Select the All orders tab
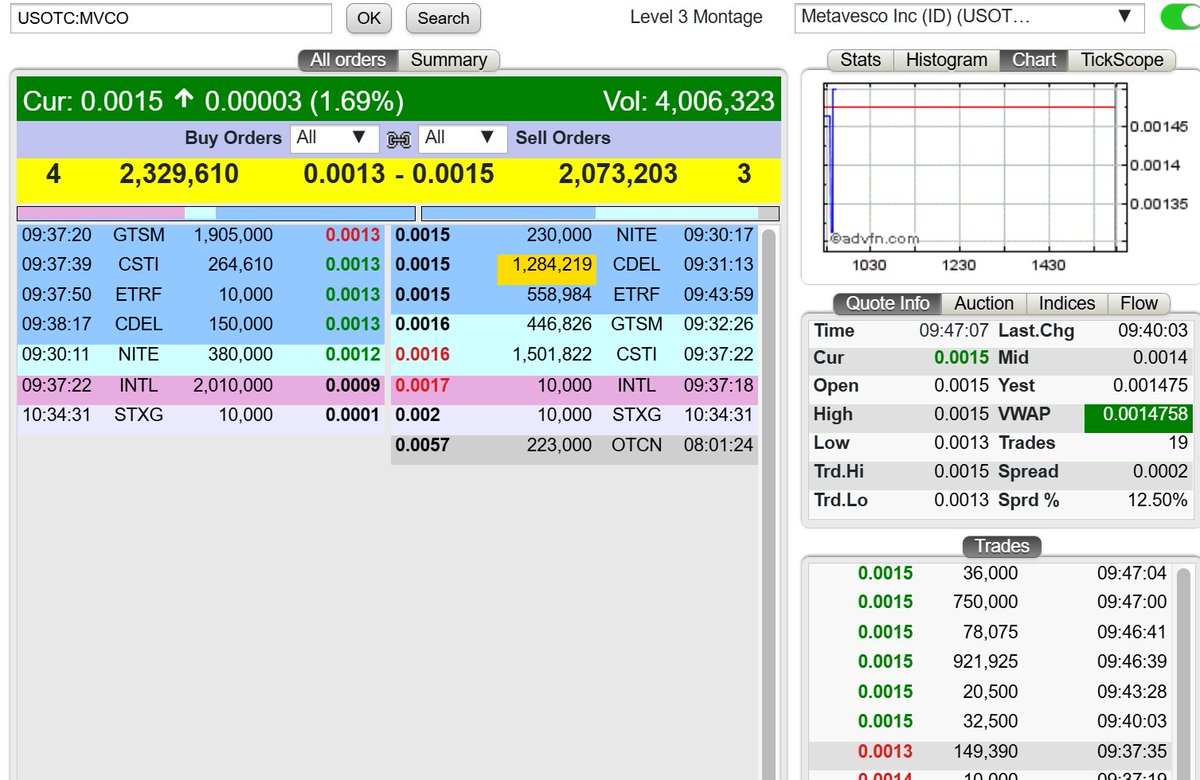 click(347, 60)
